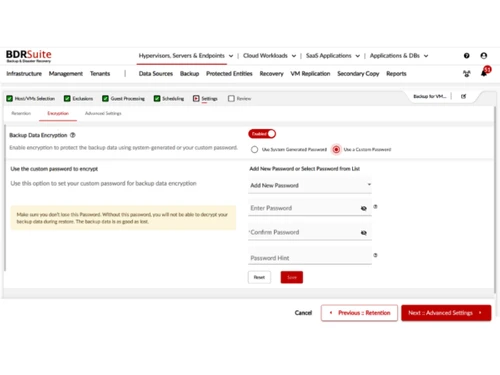Viewport: 500px width, 375px height.
Task: Switch to the Encryption sub-tab
Action: pos(58,113)
